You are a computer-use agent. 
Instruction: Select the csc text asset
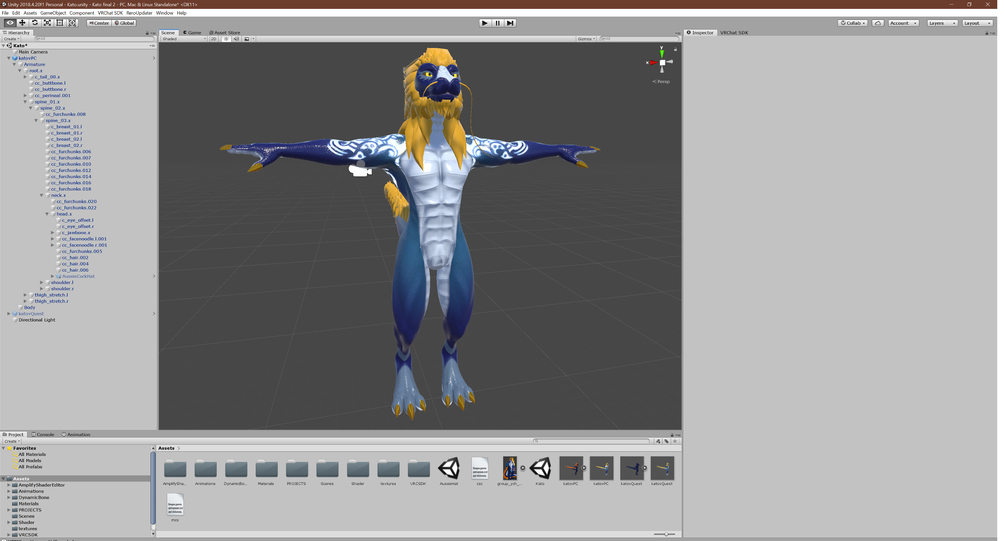[479, 469]
